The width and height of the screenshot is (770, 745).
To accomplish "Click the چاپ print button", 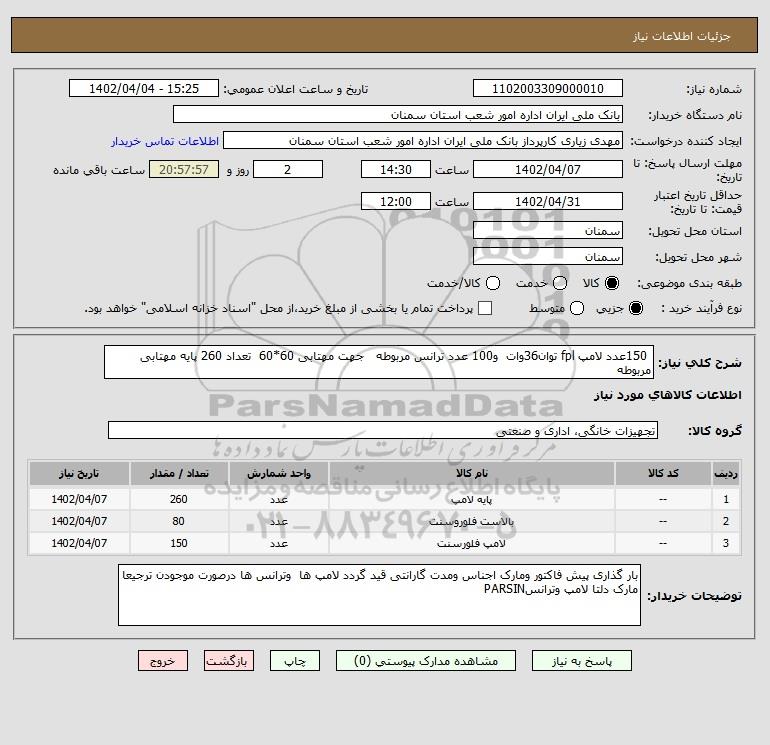I will click(x=295, y=661).
